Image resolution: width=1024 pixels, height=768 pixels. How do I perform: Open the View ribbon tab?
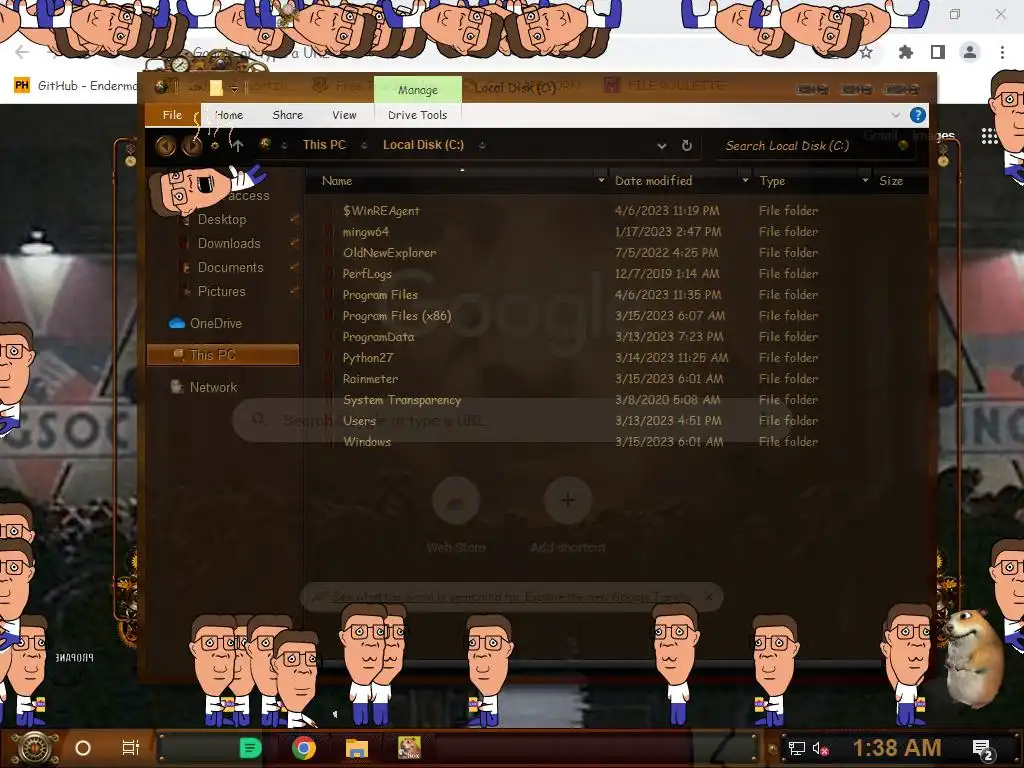click(x=344, y=115)
